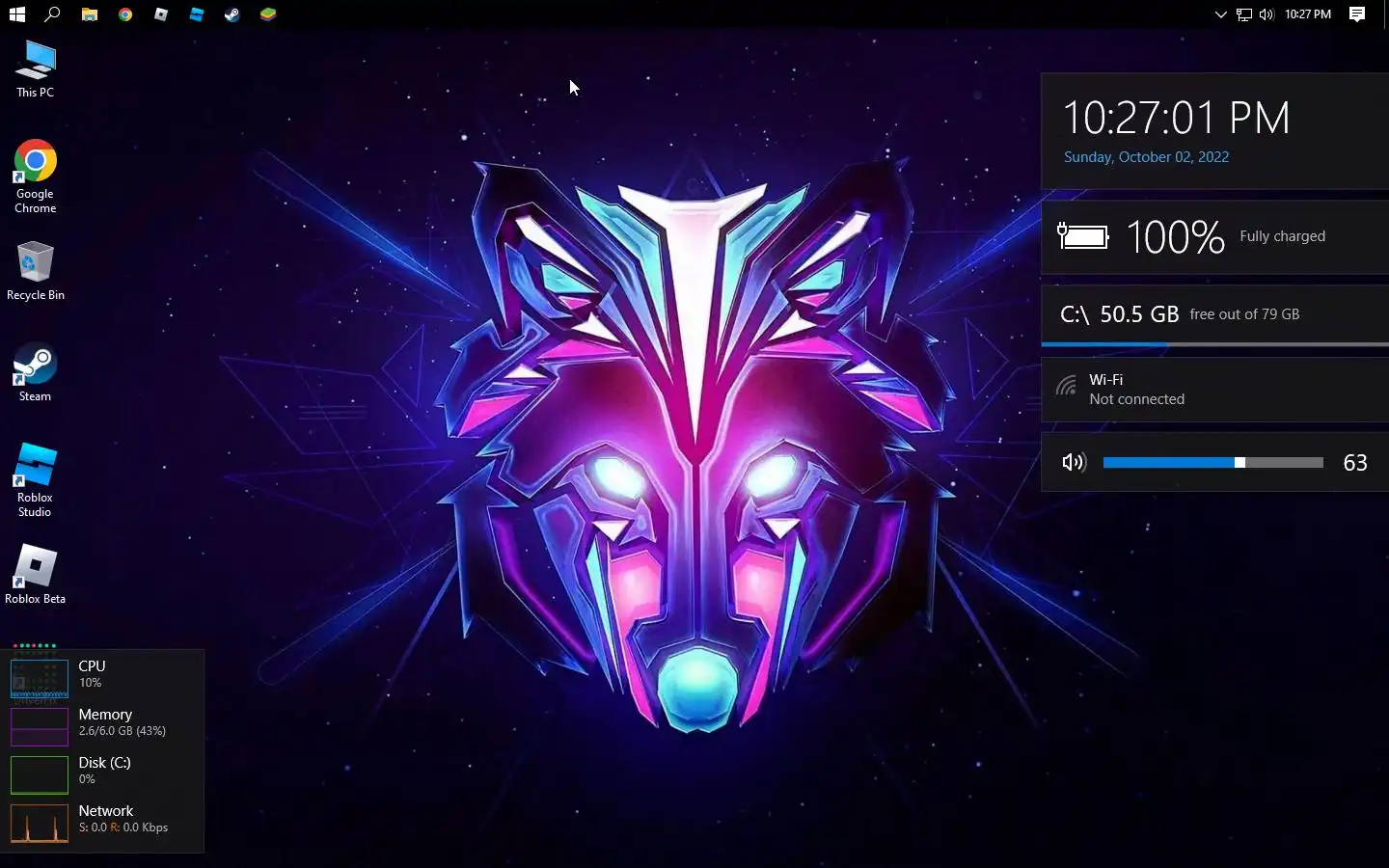Viewport: 1389px width, 868px height.
Task: Mute using the widget speaker icon
Action: pyautogui.click(x=1074, y=463)
